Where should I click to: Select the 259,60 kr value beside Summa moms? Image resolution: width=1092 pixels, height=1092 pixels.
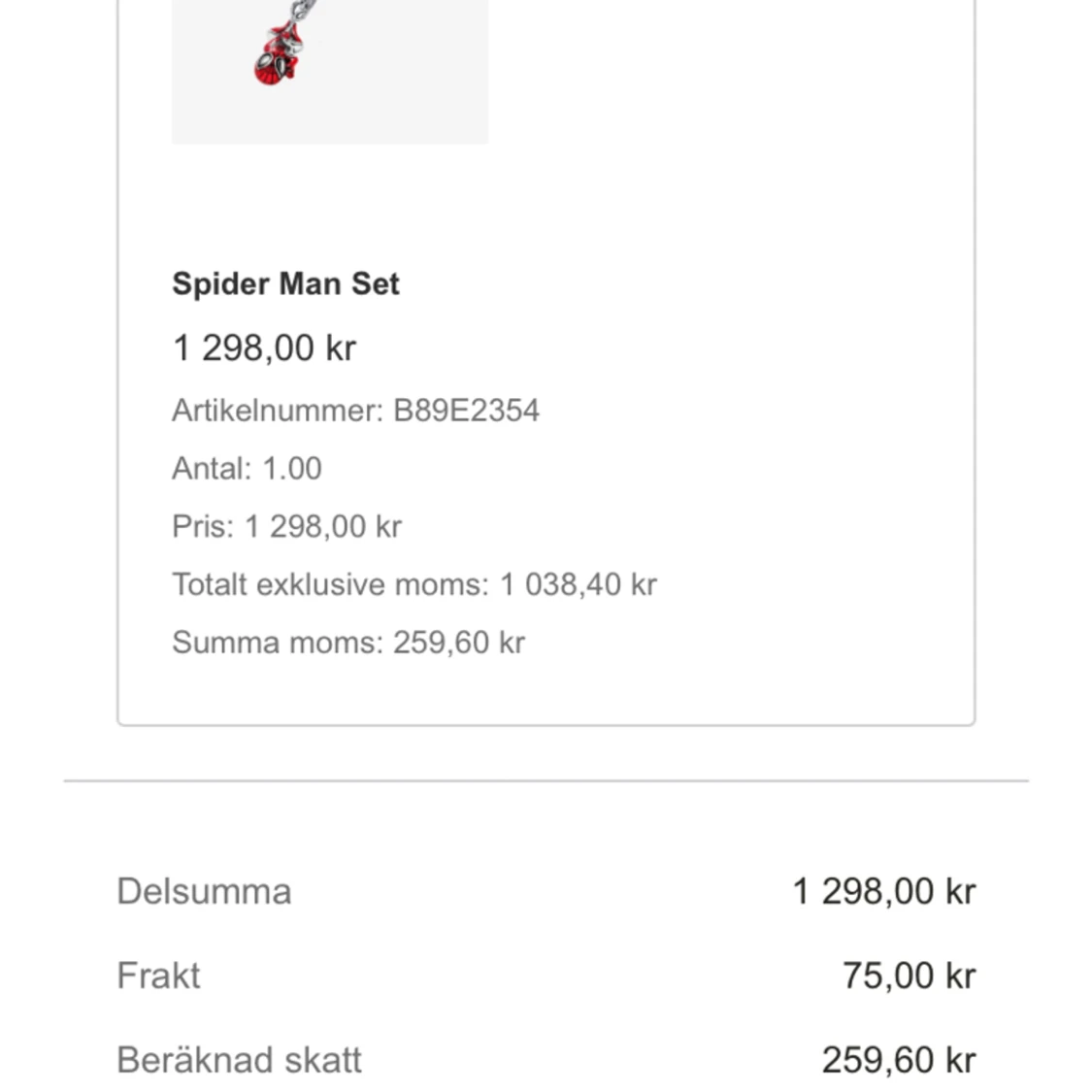point(459,643)
